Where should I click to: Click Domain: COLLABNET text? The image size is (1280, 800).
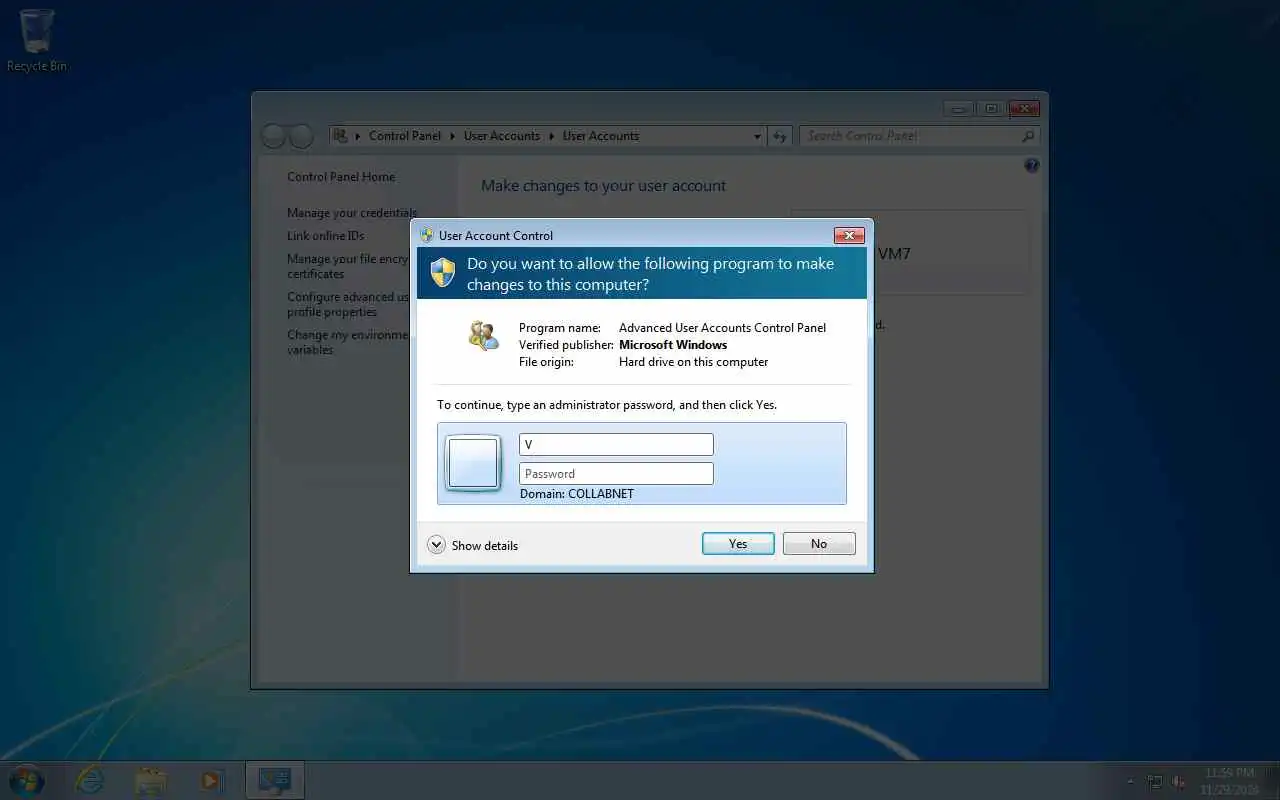577,494
